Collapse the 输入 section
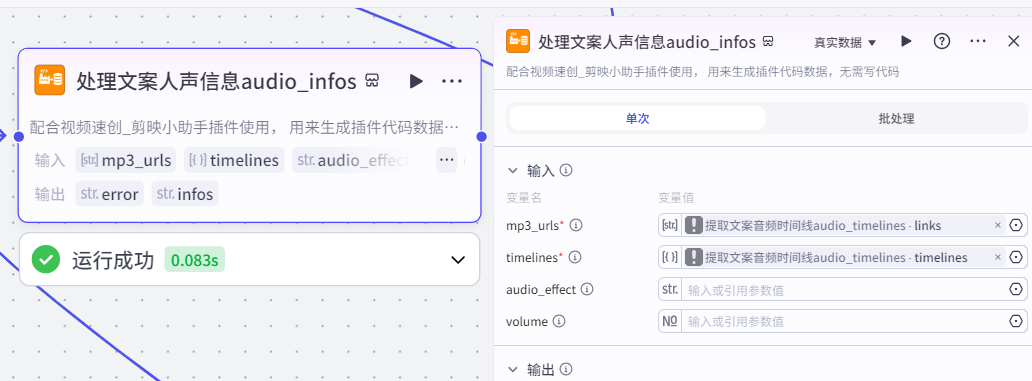 [x=513, y=170]
